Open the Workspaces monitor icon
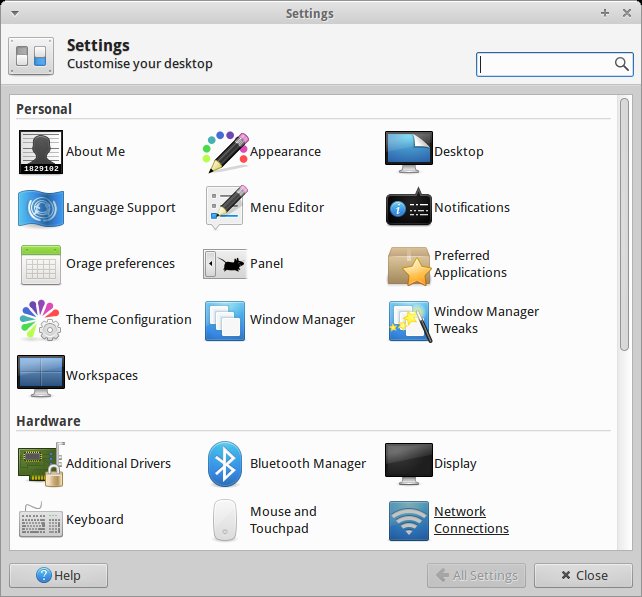The width and height of the screenshot is (642, 597). tap(41, 376)
